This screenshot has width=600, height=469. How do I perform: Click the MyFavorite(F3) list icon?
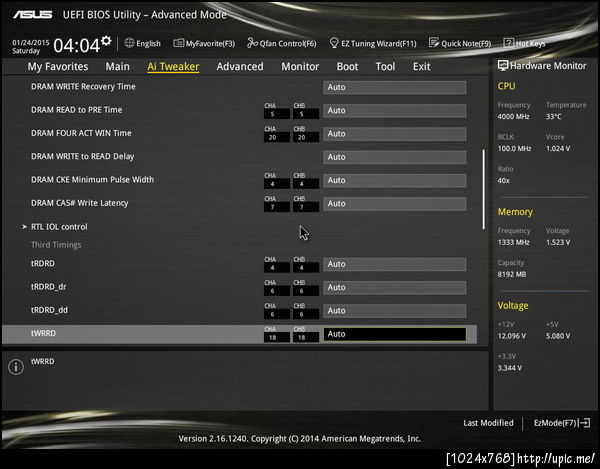click(x=178, y=43)
